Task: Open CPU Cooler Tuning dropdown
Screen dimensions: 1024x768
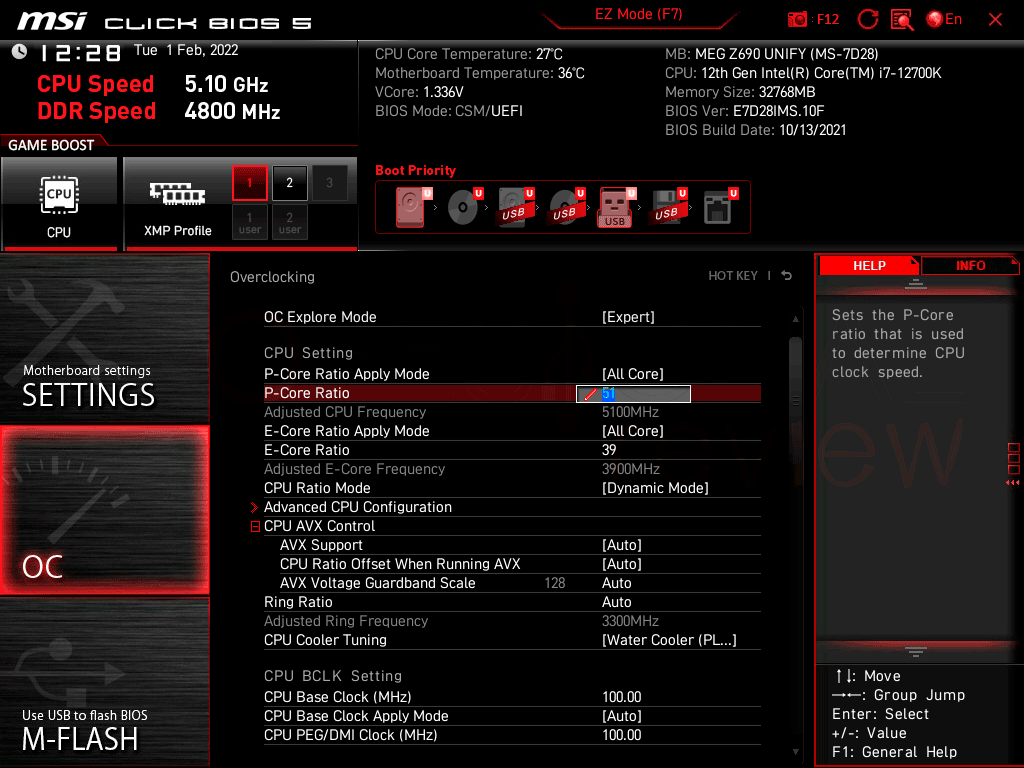Action: (669, 640)
